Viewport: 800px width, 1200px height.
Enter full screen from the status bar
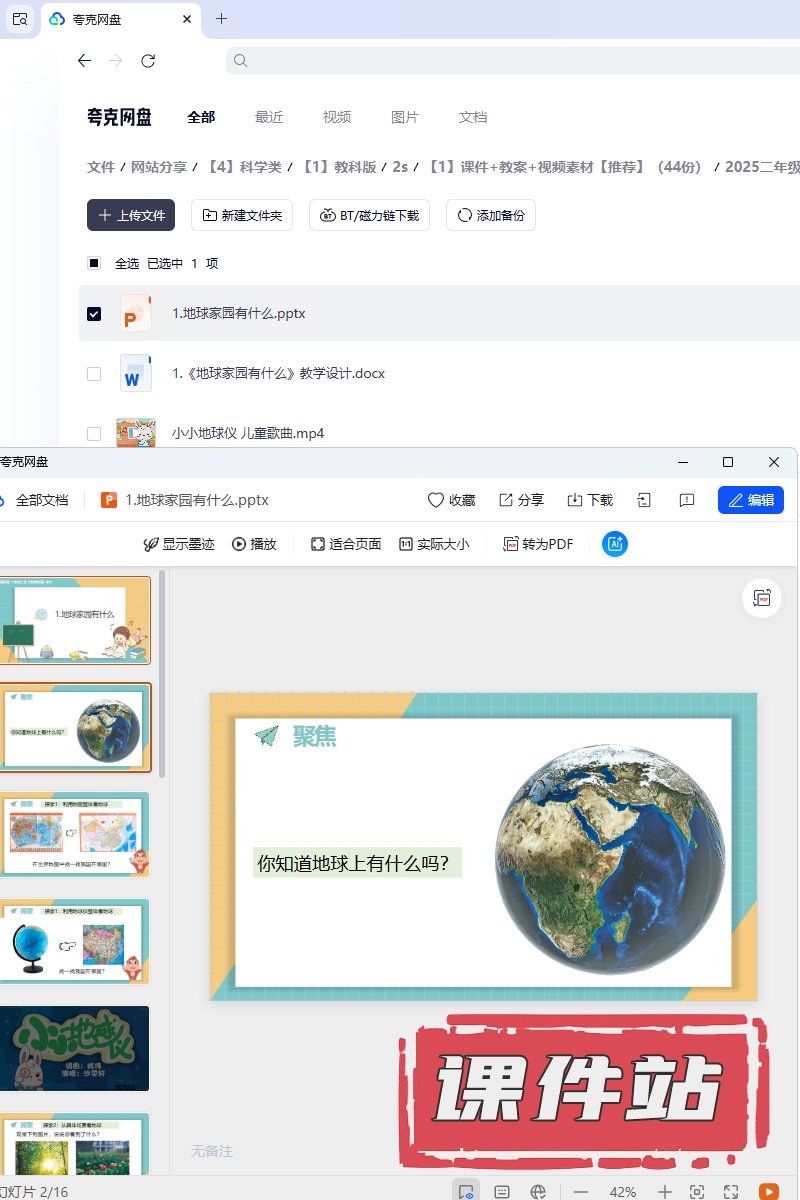point(731,1191)
